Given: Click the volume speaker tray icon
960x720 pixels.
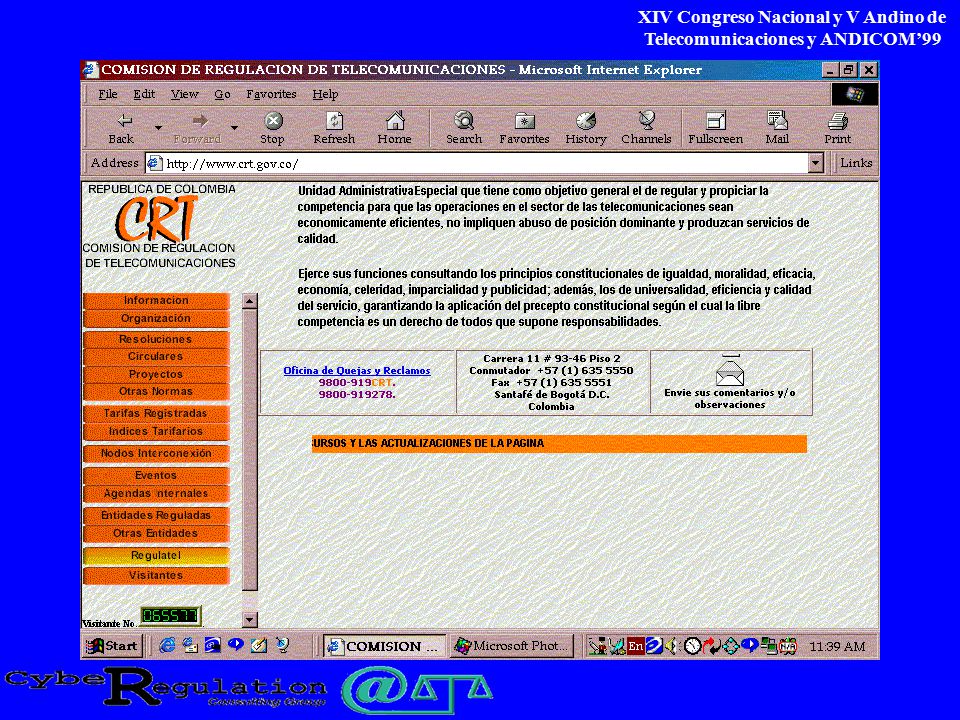Looking at the screenshot, I should coord(672,646).
